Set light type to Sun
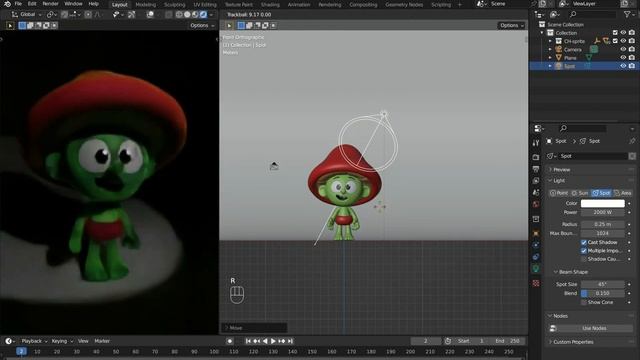 580,193
